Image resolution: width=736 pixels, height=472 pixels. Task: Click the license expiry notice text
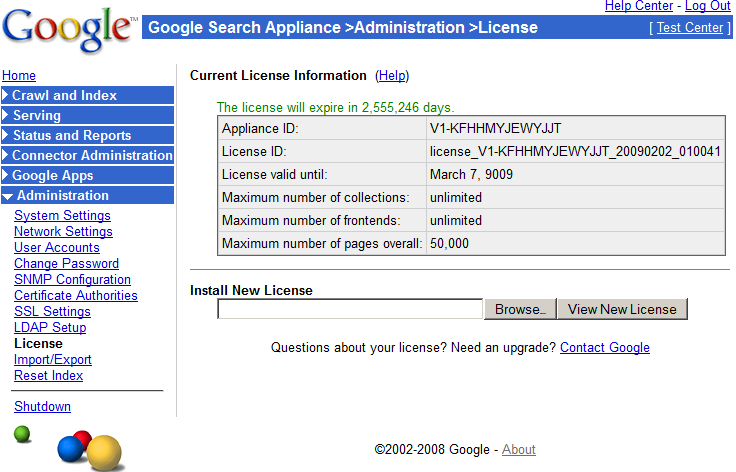(x=335, y=107)
